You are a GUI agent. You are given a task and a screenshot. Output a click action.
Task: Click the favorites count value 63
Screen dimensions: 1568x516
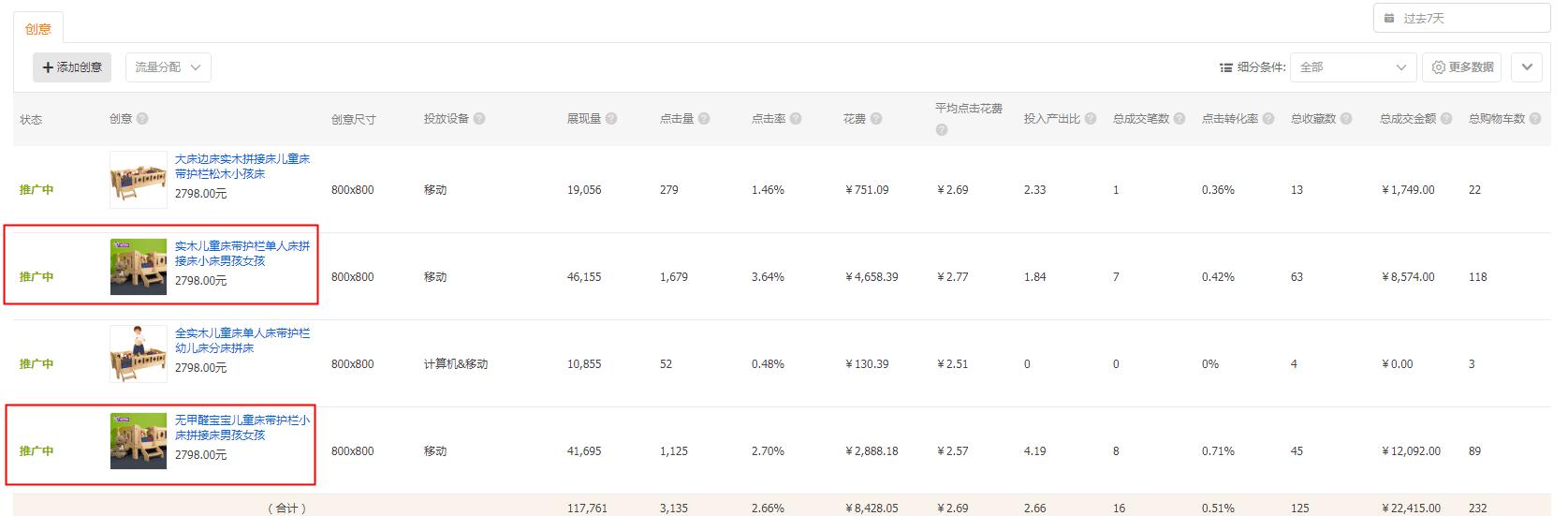click(1297, 277)
